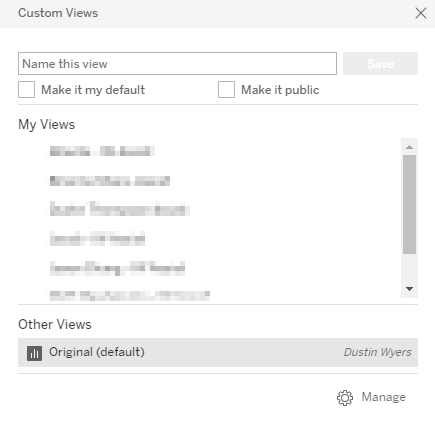
Task: Click the bar chart icon beside Original (default)
Action: (34, 353)
